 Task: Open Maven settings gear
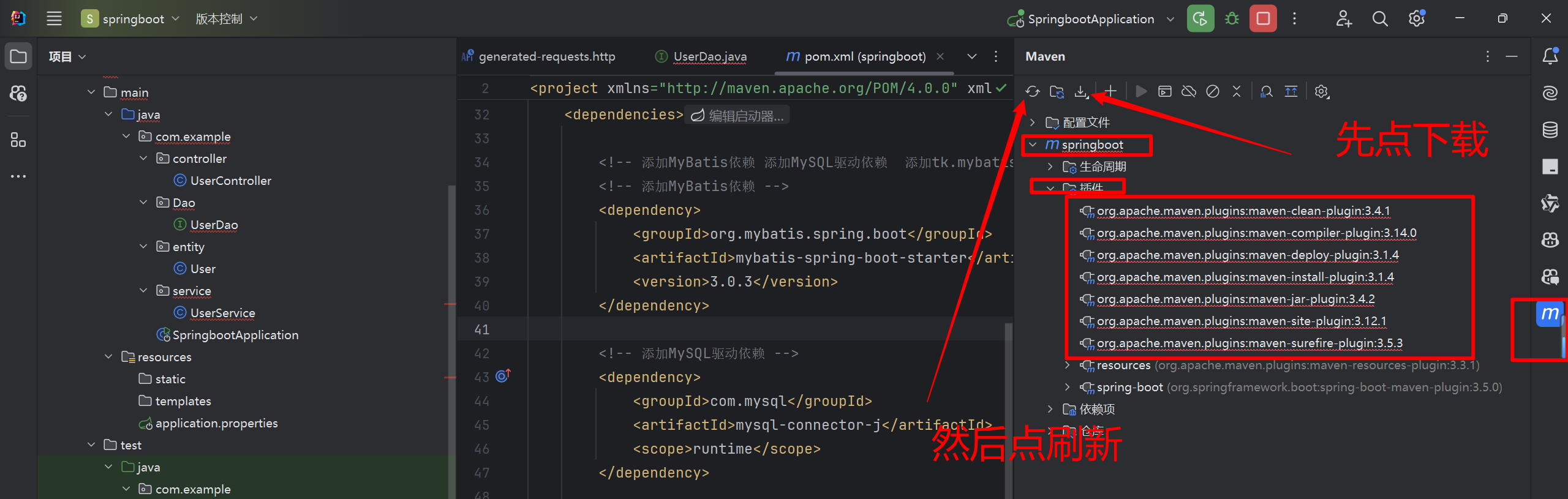tap(1322, 92)
